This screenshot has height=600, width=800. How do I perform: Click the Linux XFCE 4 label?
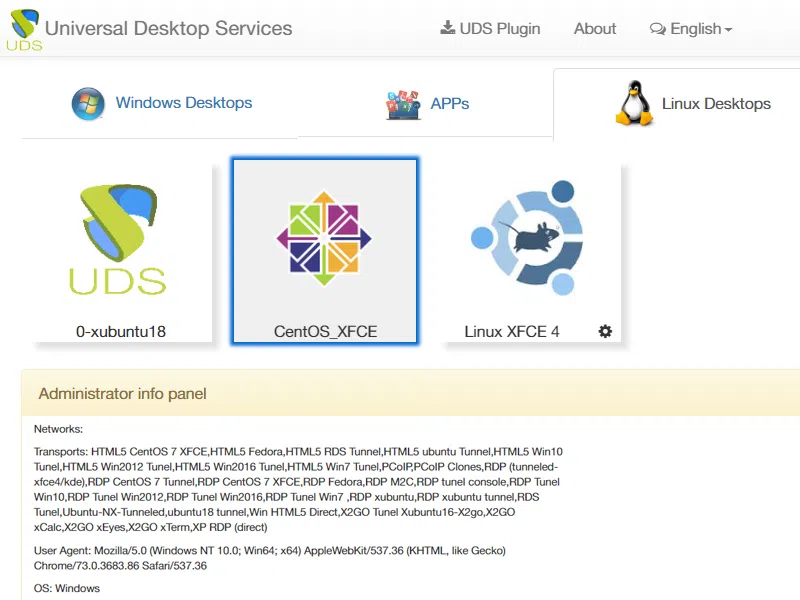[x=512, y=332]
